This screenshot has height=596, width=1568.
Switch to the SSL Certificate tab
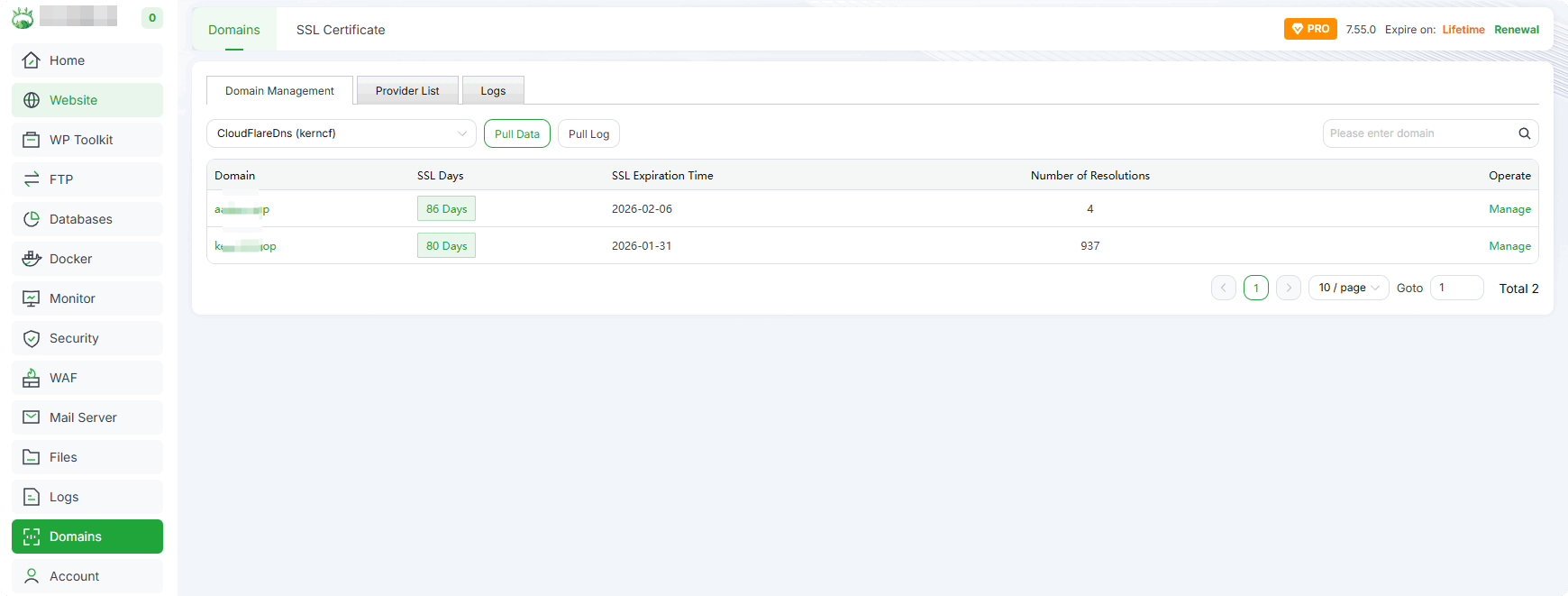(341, 30)
